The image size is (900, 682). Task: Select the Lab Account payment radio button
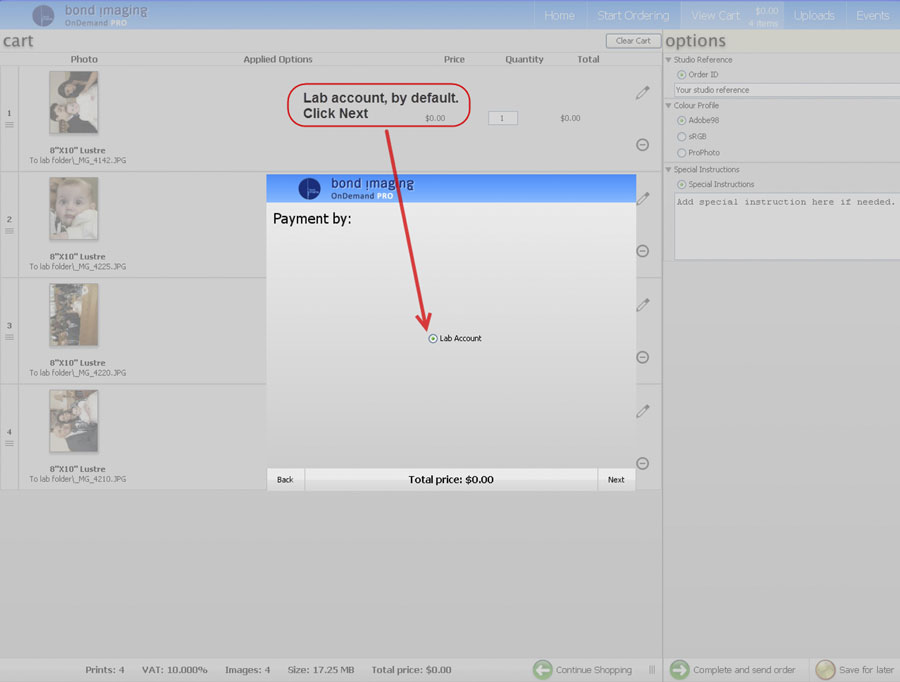pos(433,339)
